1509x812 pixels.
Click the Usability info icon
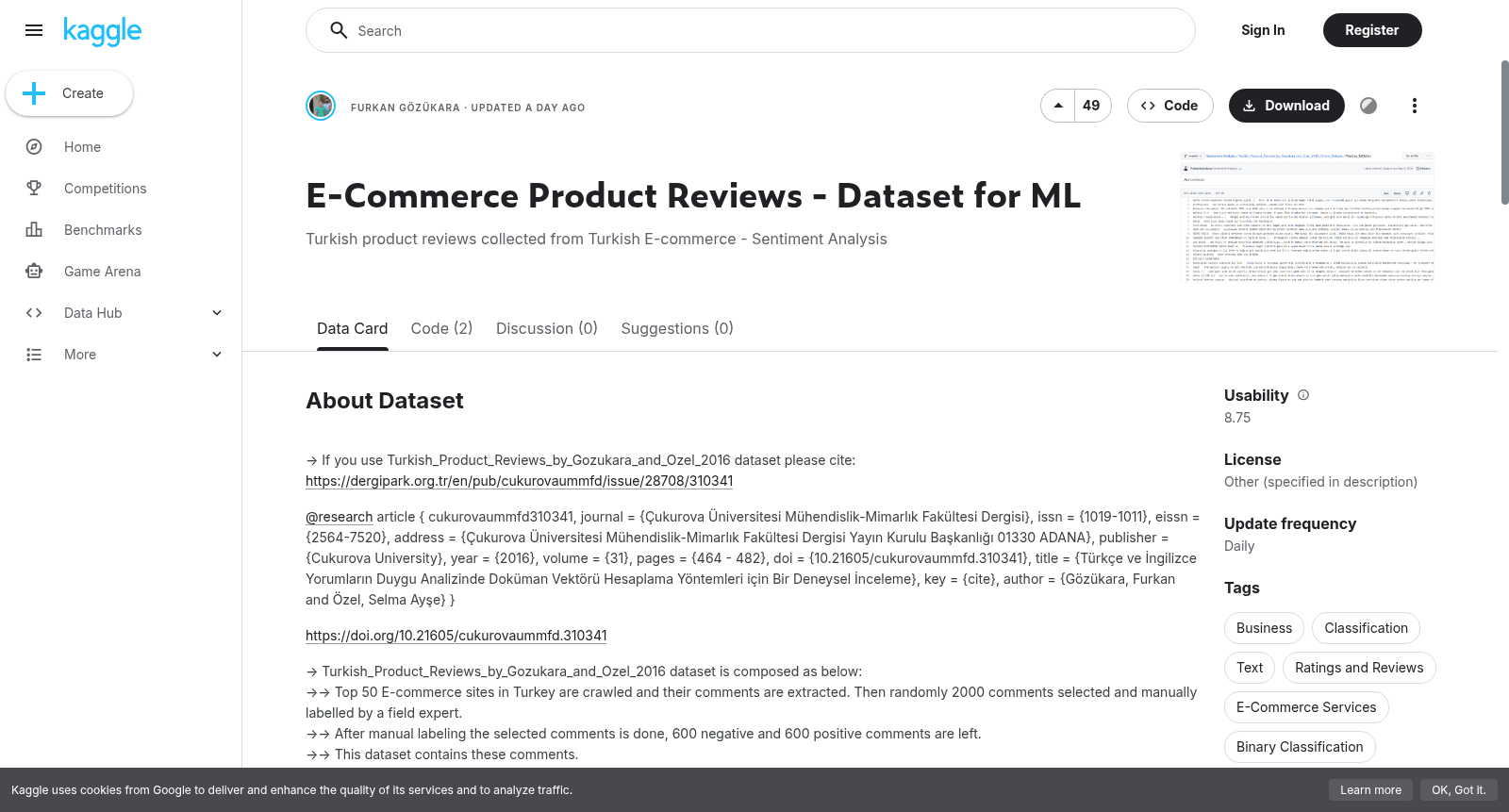1303,395
